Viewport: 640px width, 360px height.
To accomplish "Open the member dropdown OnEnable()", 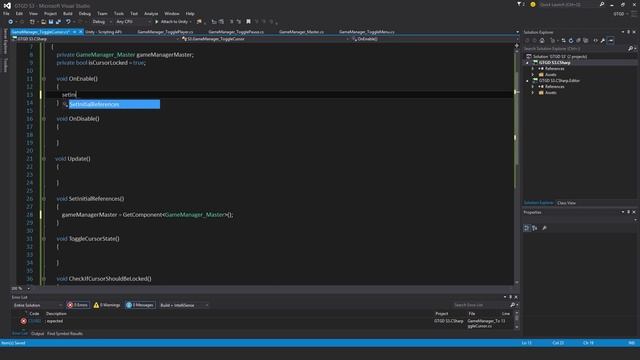I will (432, 39).
